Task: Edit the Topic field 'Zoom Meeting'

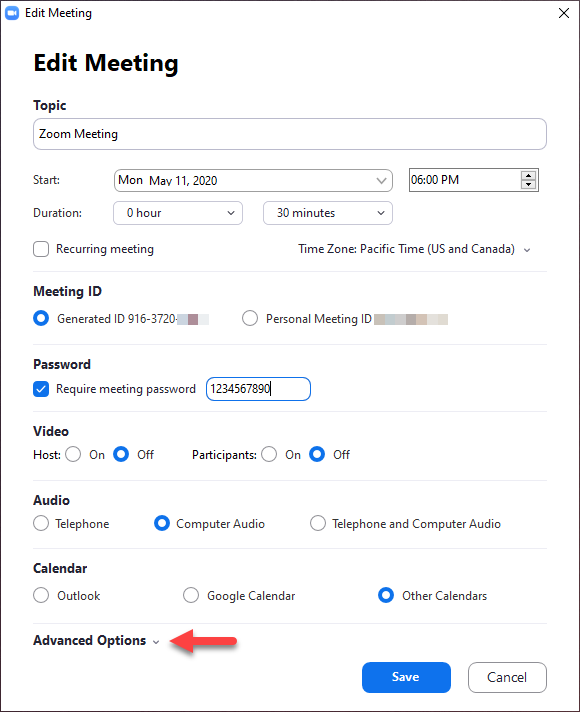Action: (x=290, y=134)
